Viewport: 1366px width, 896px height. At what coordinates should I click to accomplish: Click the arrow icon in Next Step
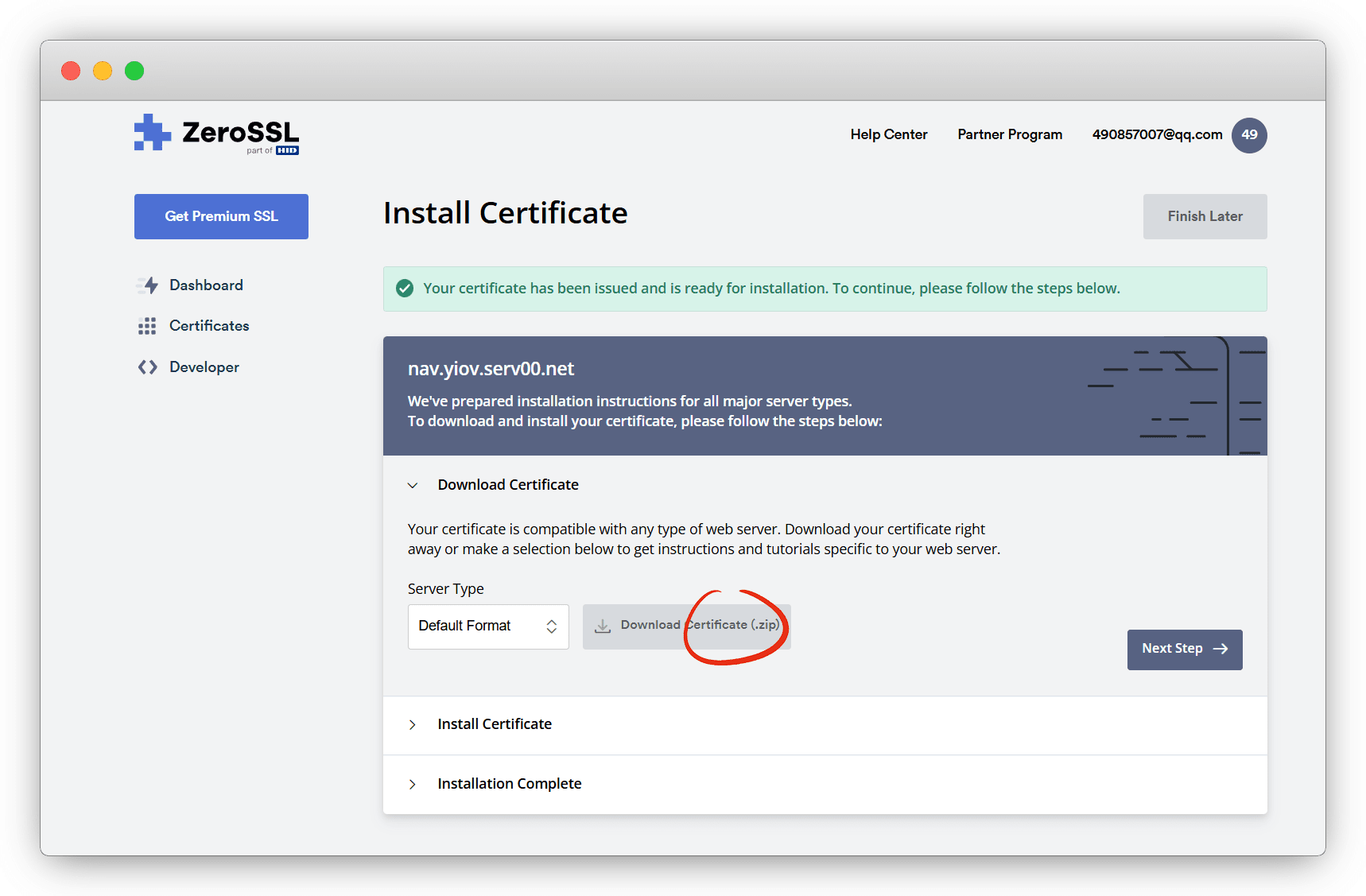(1220, 649)
